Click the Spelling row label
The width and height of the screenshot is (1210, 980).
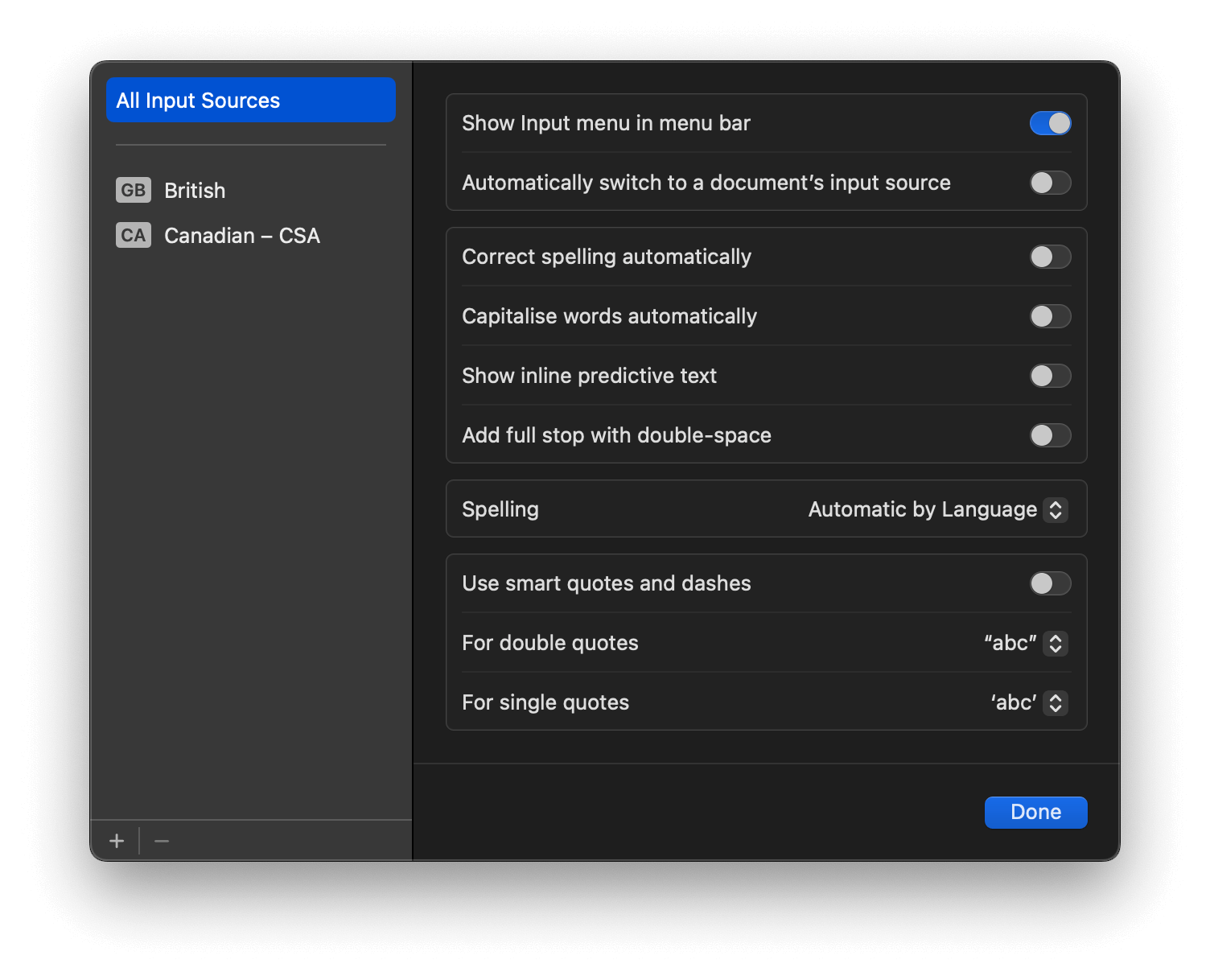[500, 509]
